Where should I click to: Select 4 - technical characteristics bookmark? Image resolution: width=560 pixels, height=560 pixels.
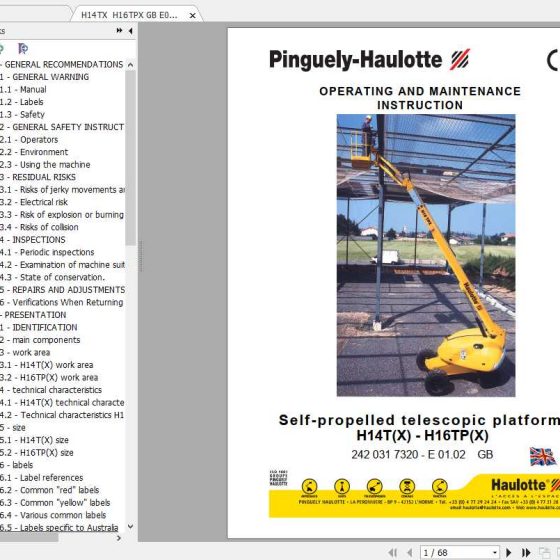coord(51,390)
